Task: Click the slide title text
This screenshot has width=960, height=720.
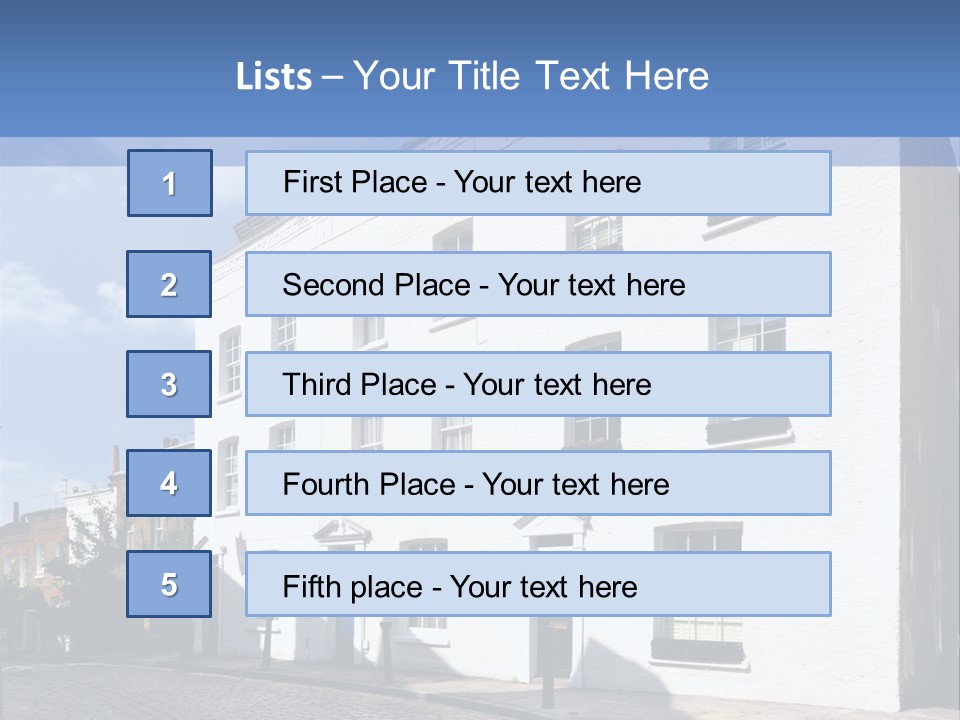Action: click(x=472, y=76)
